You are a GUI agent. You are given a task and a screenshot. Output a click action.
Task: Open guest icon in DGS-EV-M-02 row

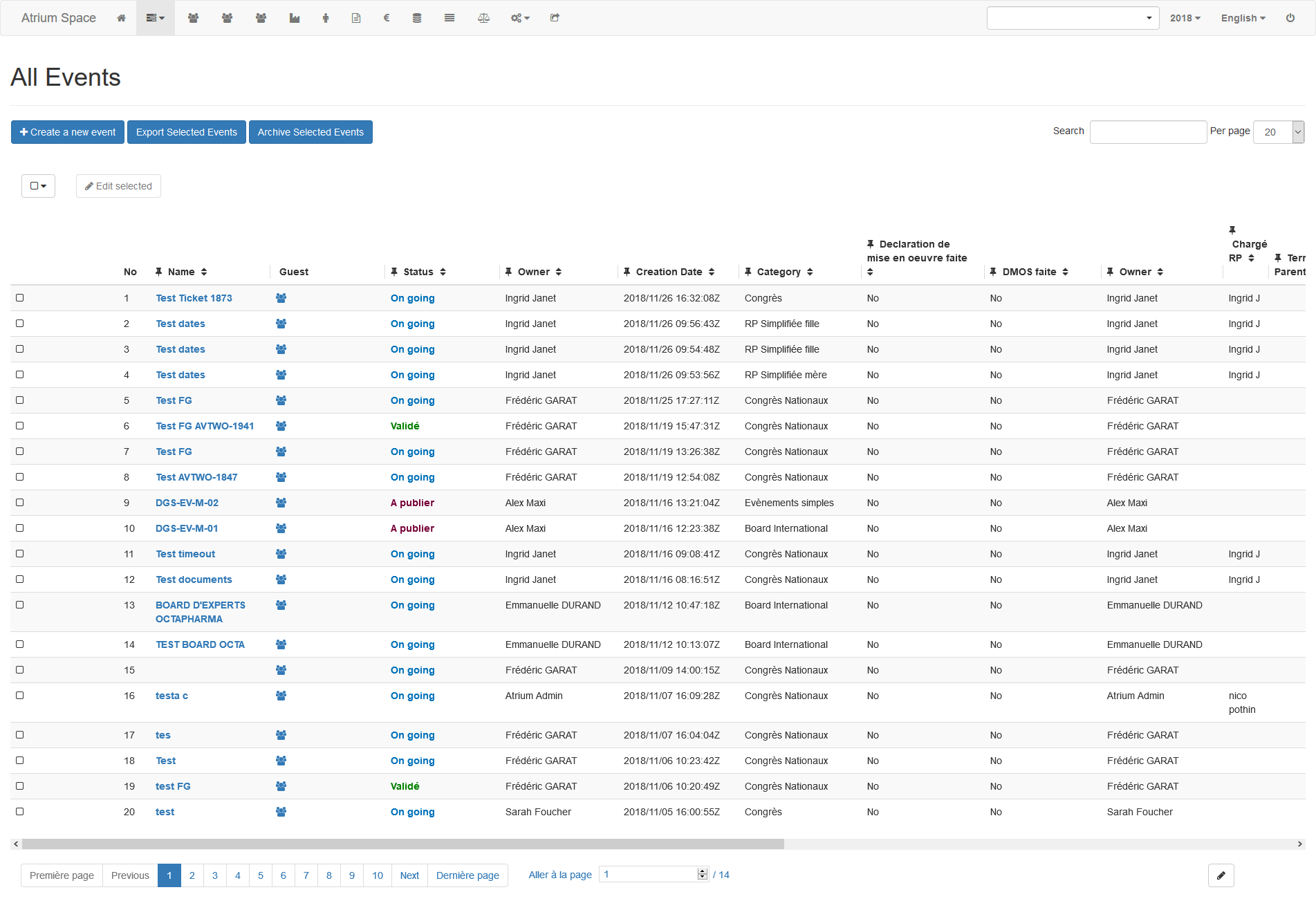tap(281, 503)
